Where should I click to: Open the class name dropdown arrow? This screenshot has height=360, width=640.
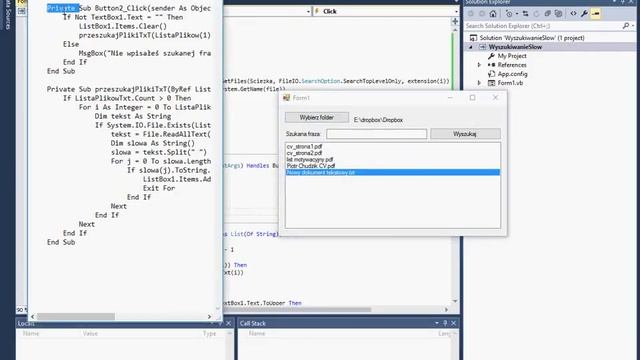[308, 11]
